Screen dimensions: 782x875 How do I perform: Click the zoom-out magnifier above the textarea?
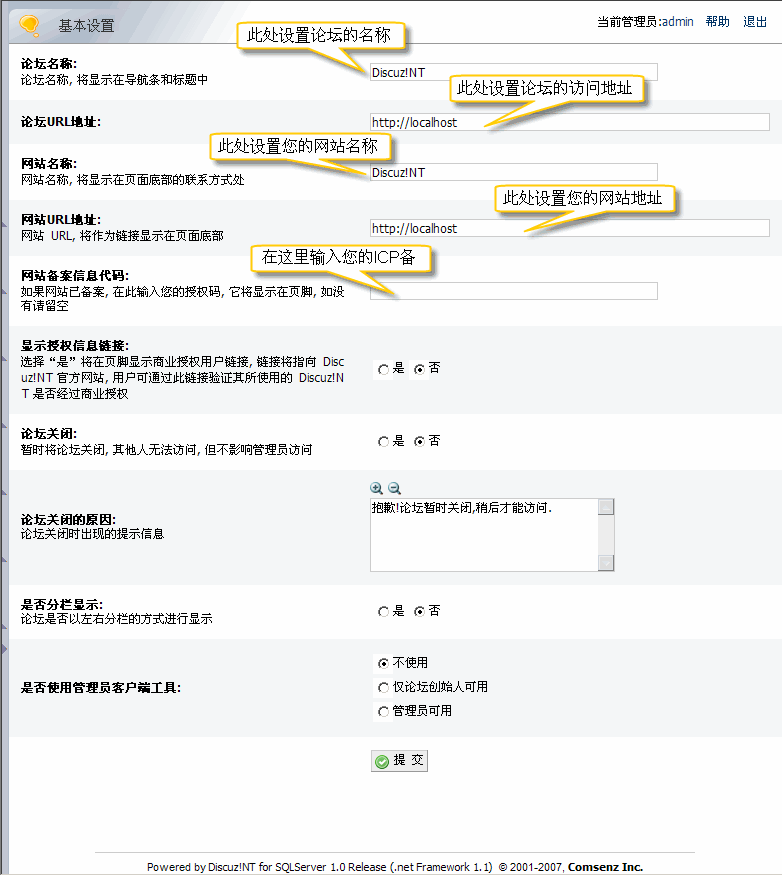pyautogui.click(x=394, y=488)
